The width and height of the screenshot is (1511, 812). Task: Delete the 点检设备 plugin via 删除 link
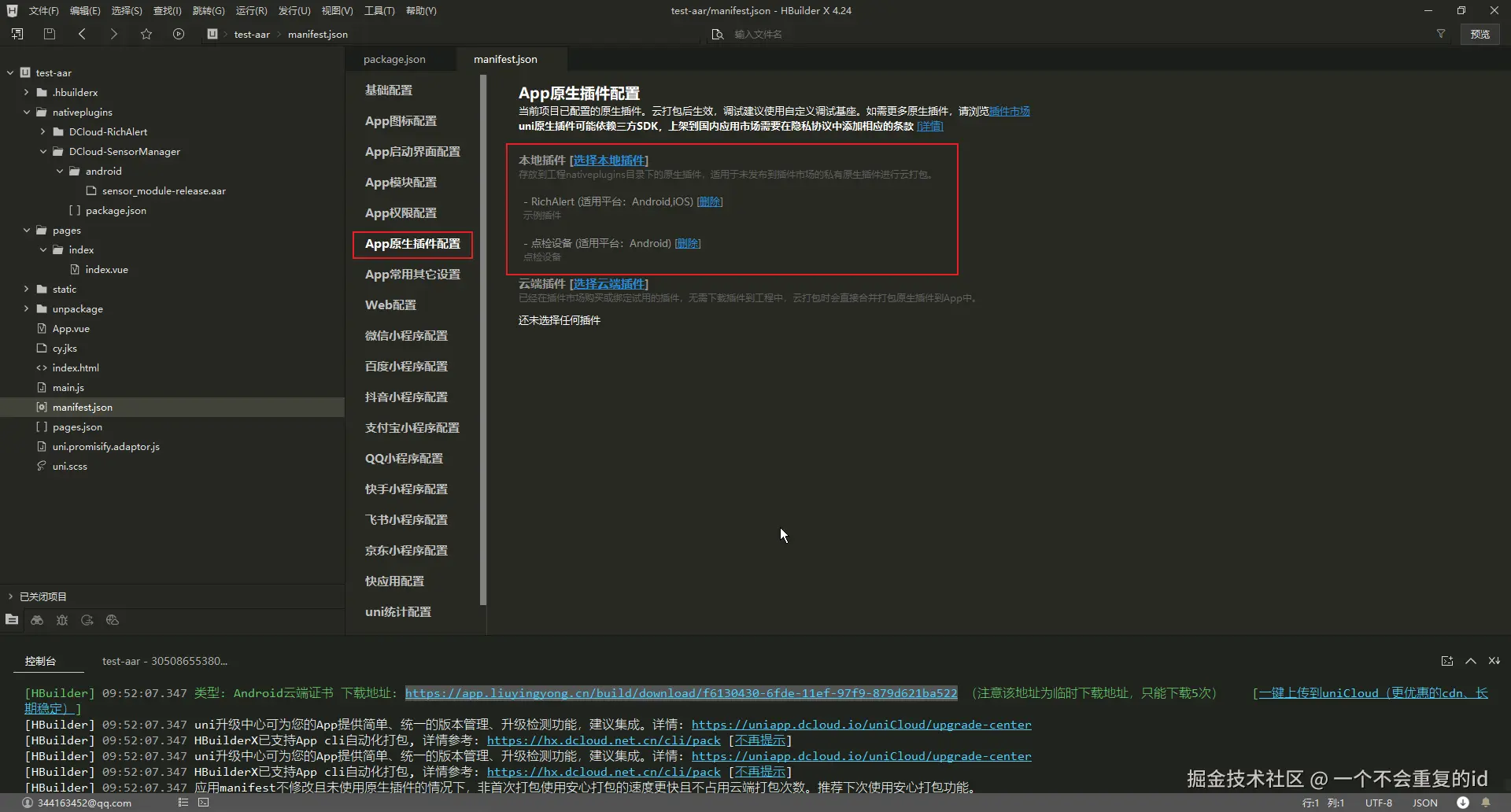[x=688, y=243]
